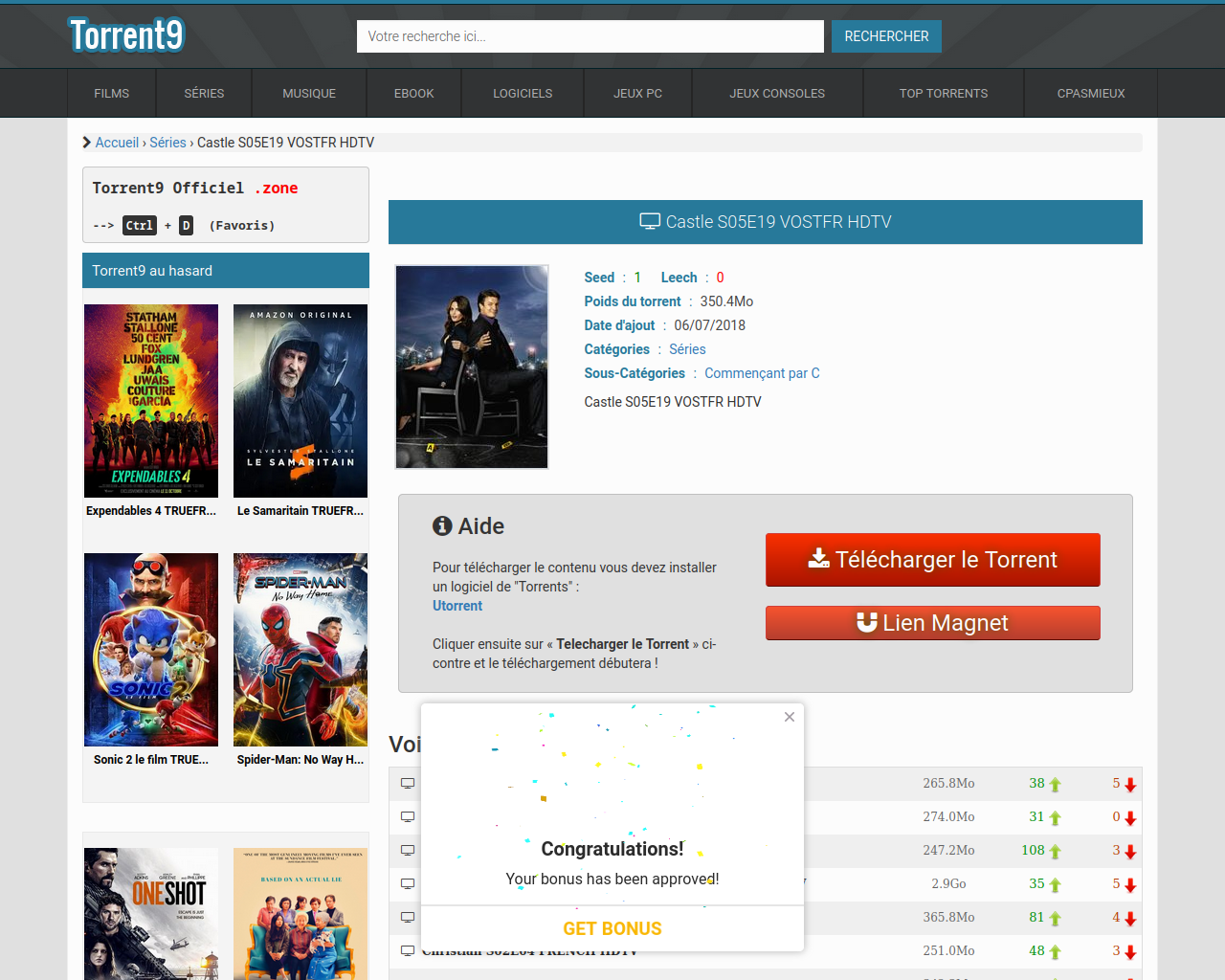Open Sonic 2 le film poster
Image resolution: width=1225 pixels, height=980 pixels.
coord(151,650)
